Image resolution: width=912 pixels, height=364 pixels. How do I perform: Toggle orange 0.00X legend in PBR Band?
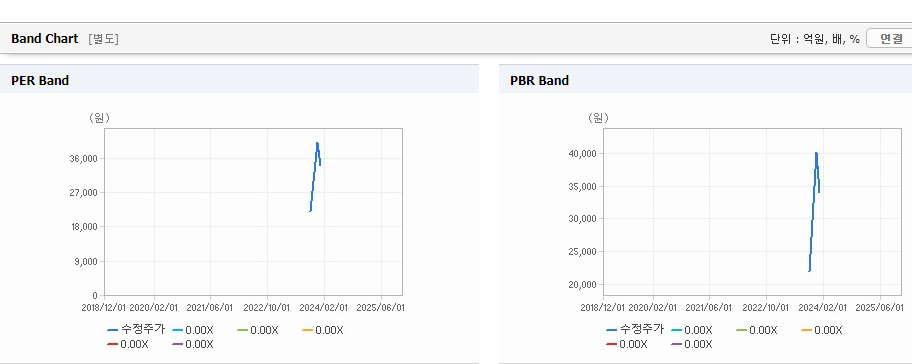coord(822,330)
